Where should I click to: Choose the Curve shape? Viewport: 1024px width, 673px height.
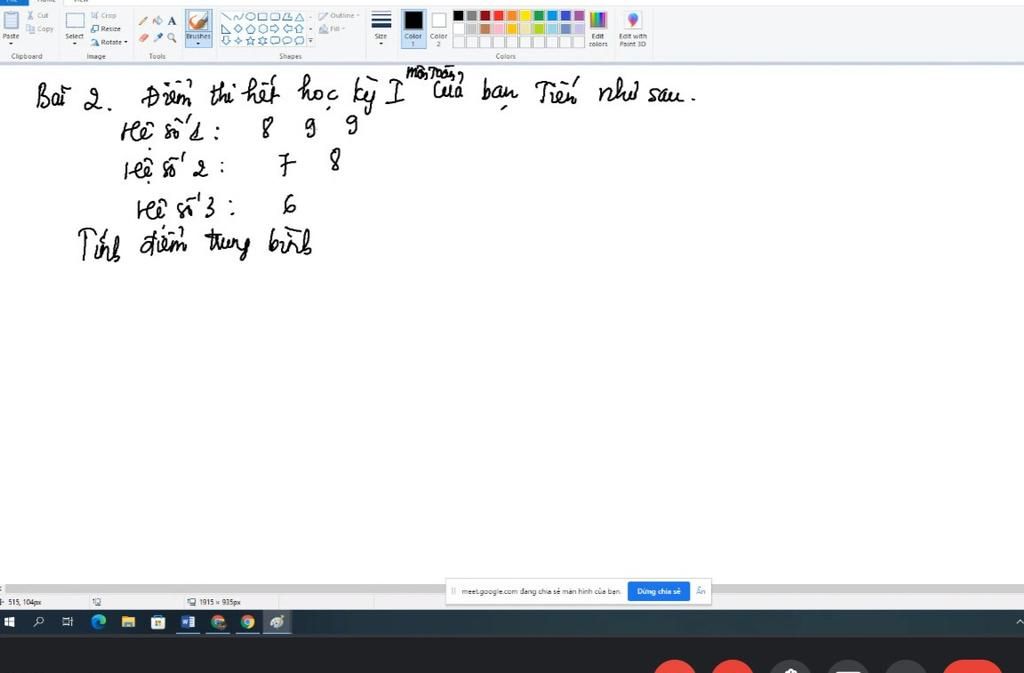[x=238, y=16]
